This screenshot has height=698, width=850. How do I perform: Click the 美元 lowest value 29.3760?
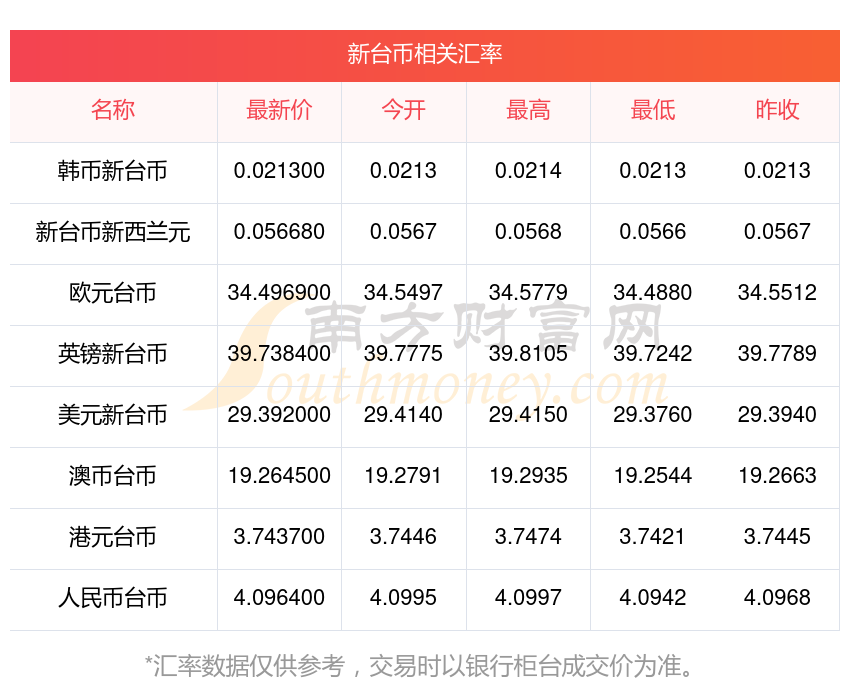(x=653, y=415)
